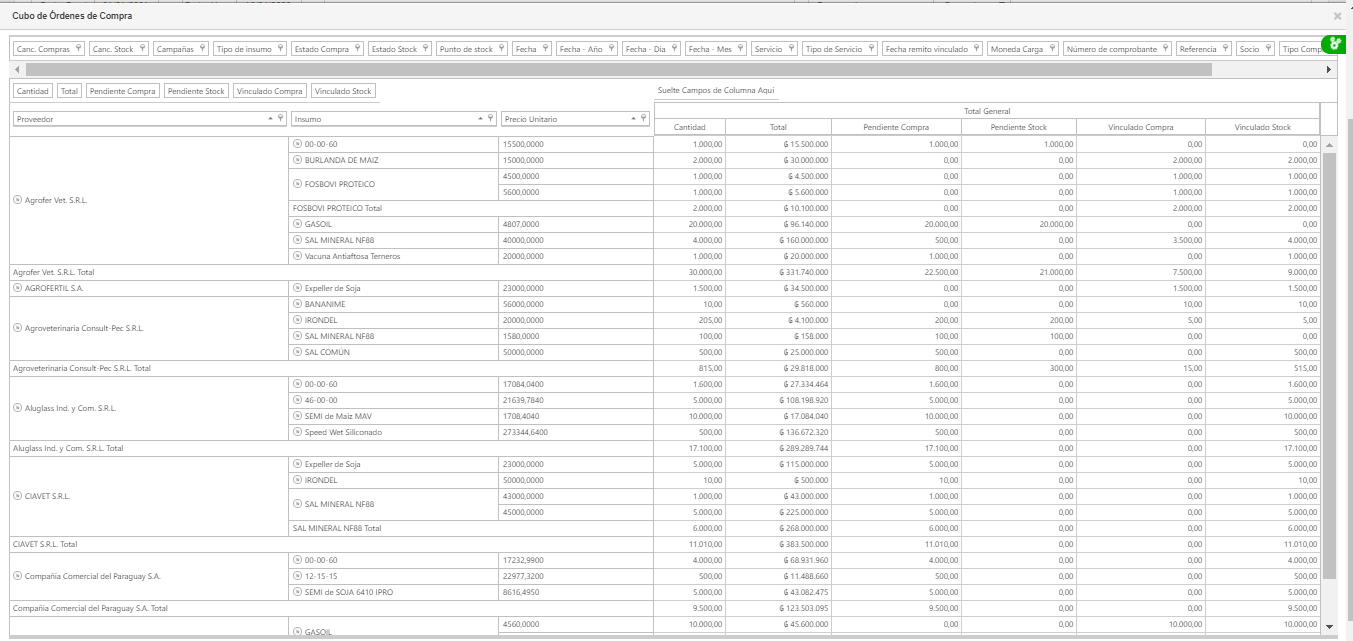Open filter icon on Campañas field

click(202, 48)
